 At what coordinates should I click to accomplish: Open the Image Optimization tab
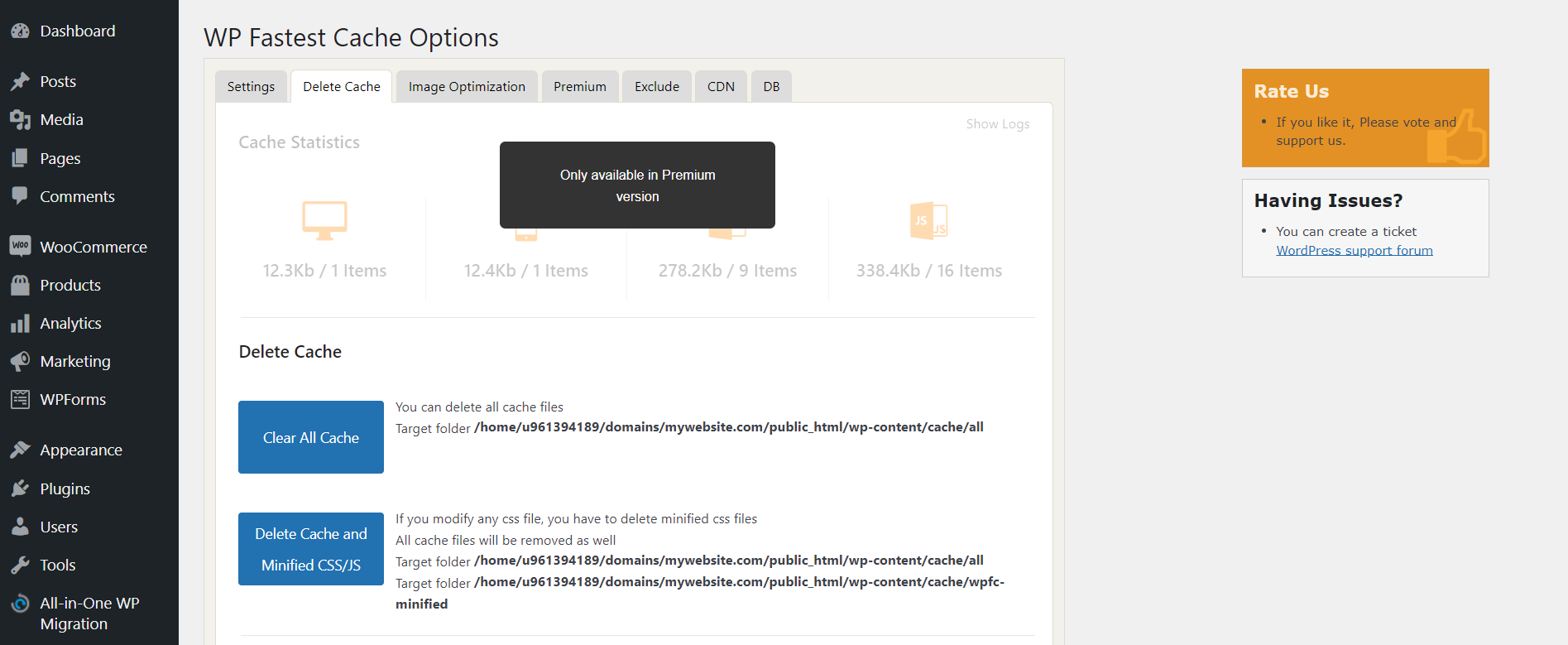click(x=467, y=87)
